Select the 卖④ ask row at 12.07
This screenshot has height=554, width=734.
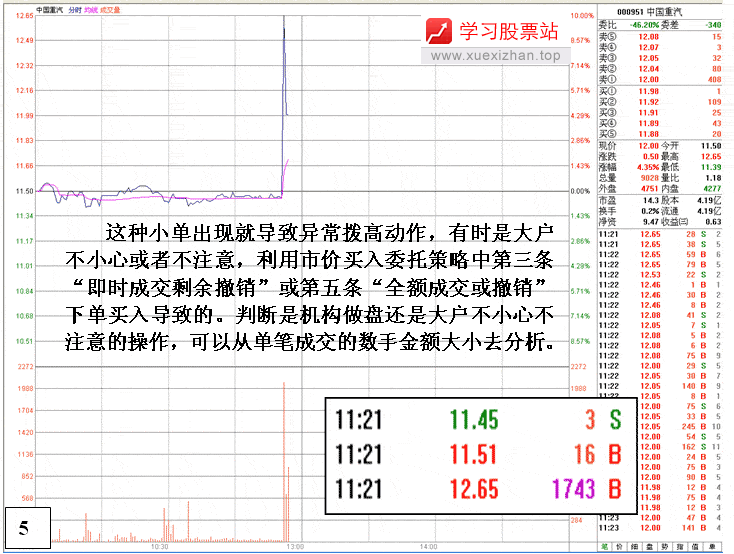pyautogui.click(x=660, y=47)
